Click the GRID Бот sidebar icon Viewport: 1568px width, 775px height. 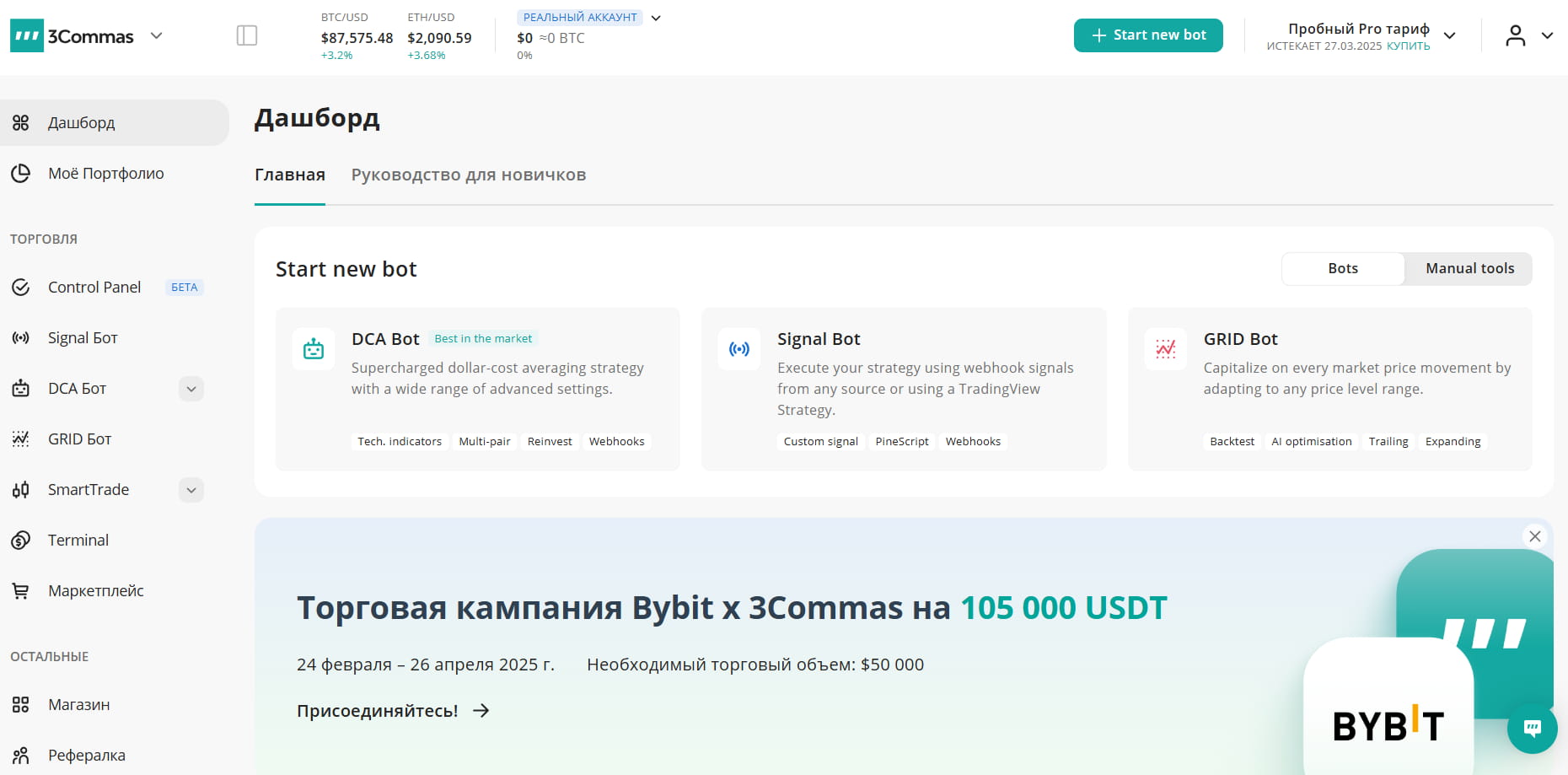21,439
